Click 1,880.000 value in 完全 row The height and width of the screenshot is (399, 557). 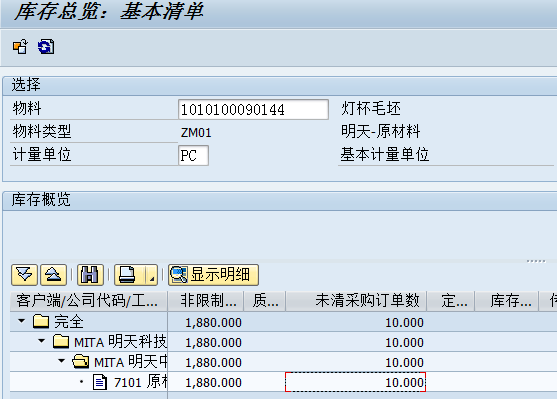point(213,322)
